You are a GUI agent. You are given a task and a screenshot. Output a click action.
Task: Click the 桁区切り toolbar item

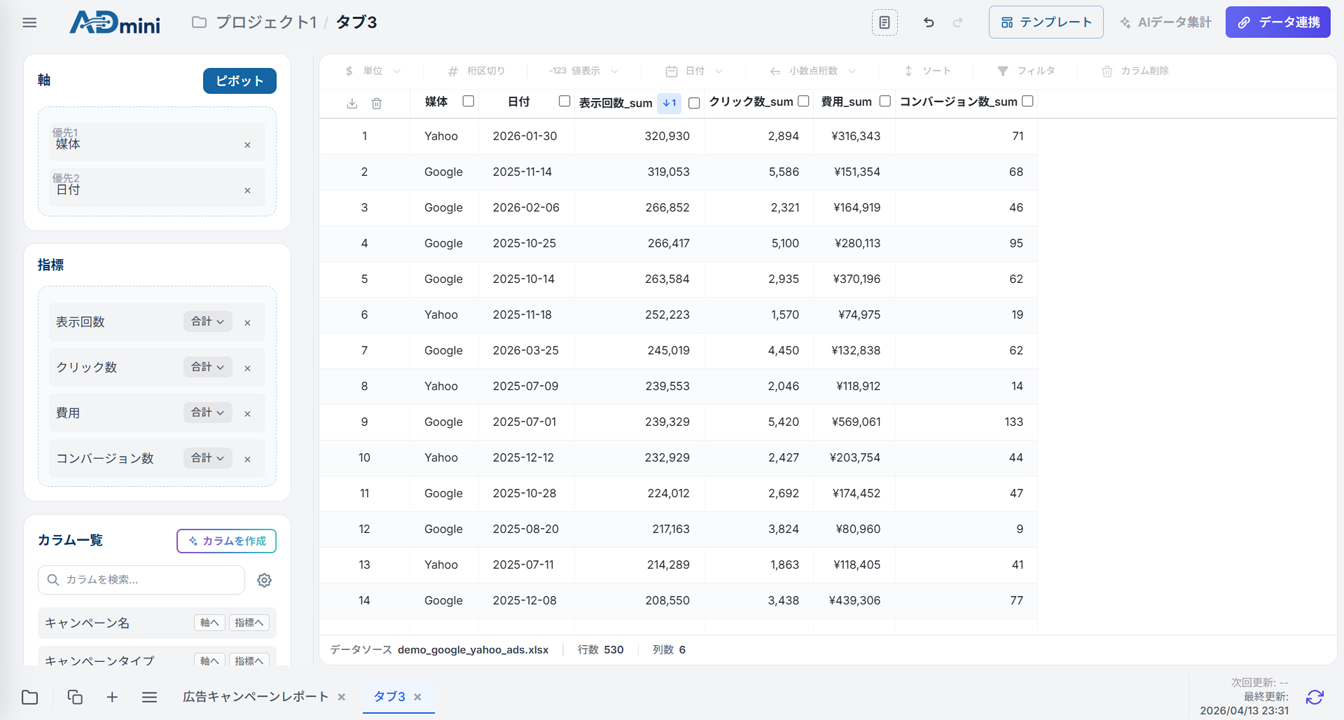[x=476, y=71]
